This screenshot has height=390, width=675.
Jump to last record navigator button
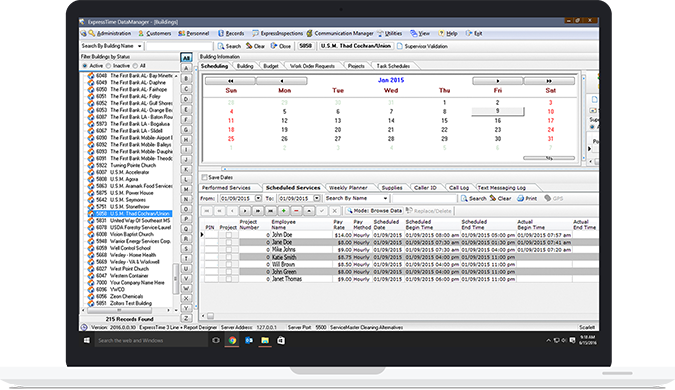point(270,211)
